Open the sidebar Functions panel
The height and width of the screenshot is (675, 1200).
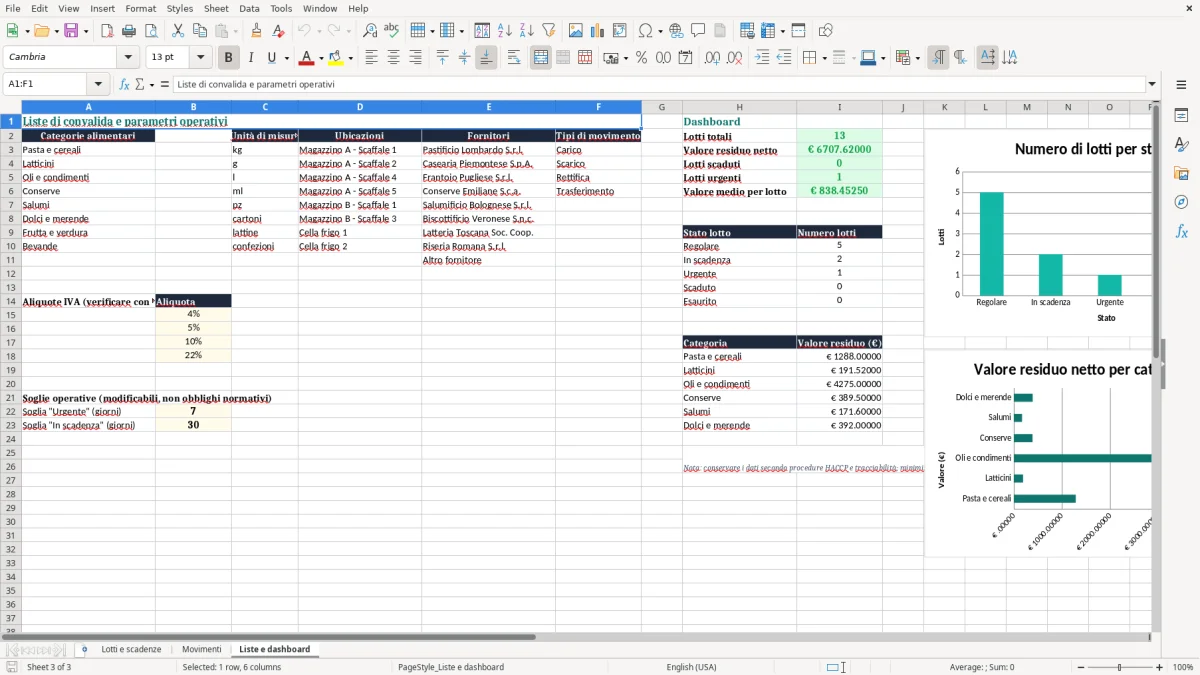(1181, 231)
